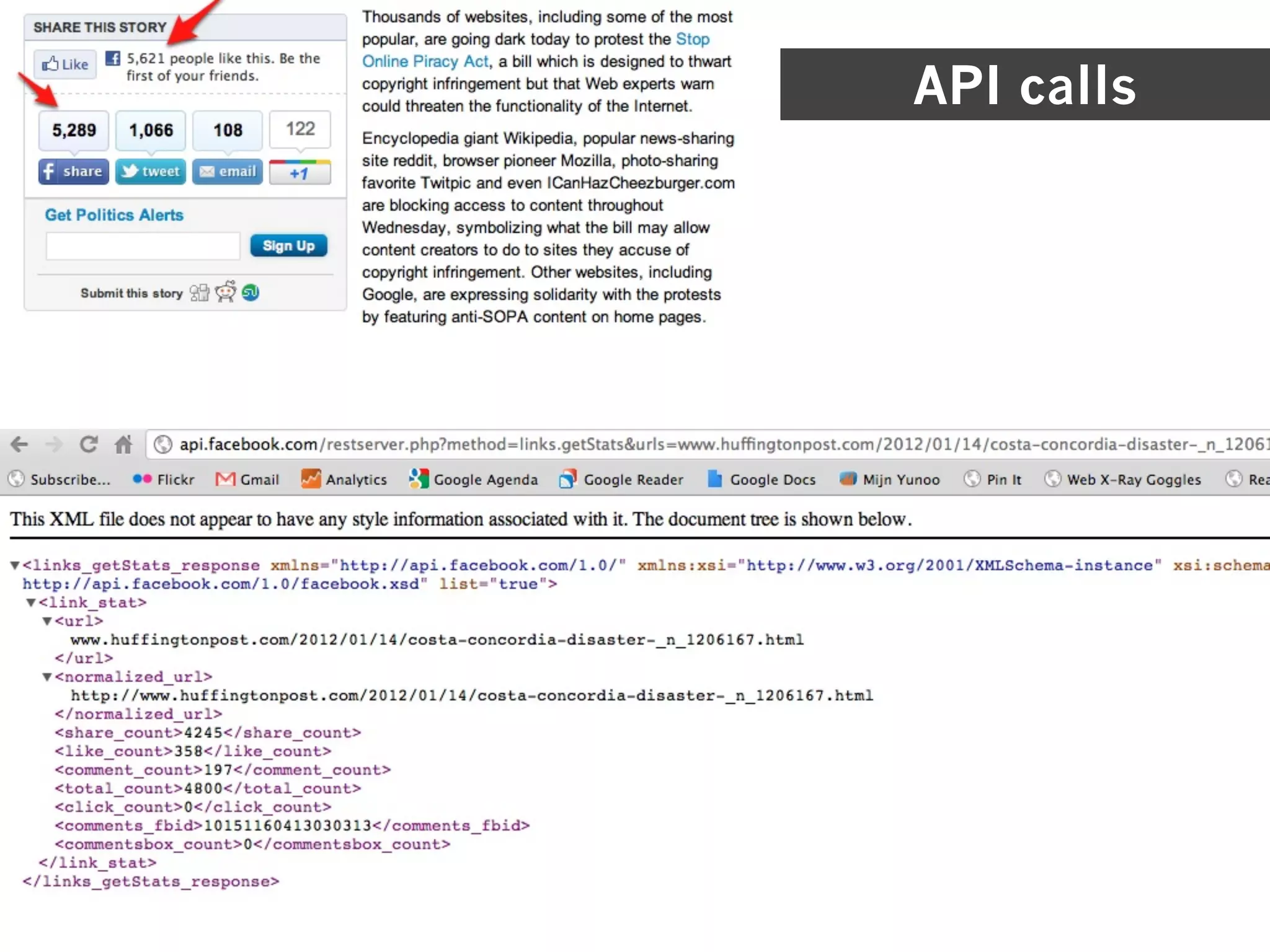This screenshot has width=1270, height=952.
Task: Collapse the link_stat node
Action: 30,602
